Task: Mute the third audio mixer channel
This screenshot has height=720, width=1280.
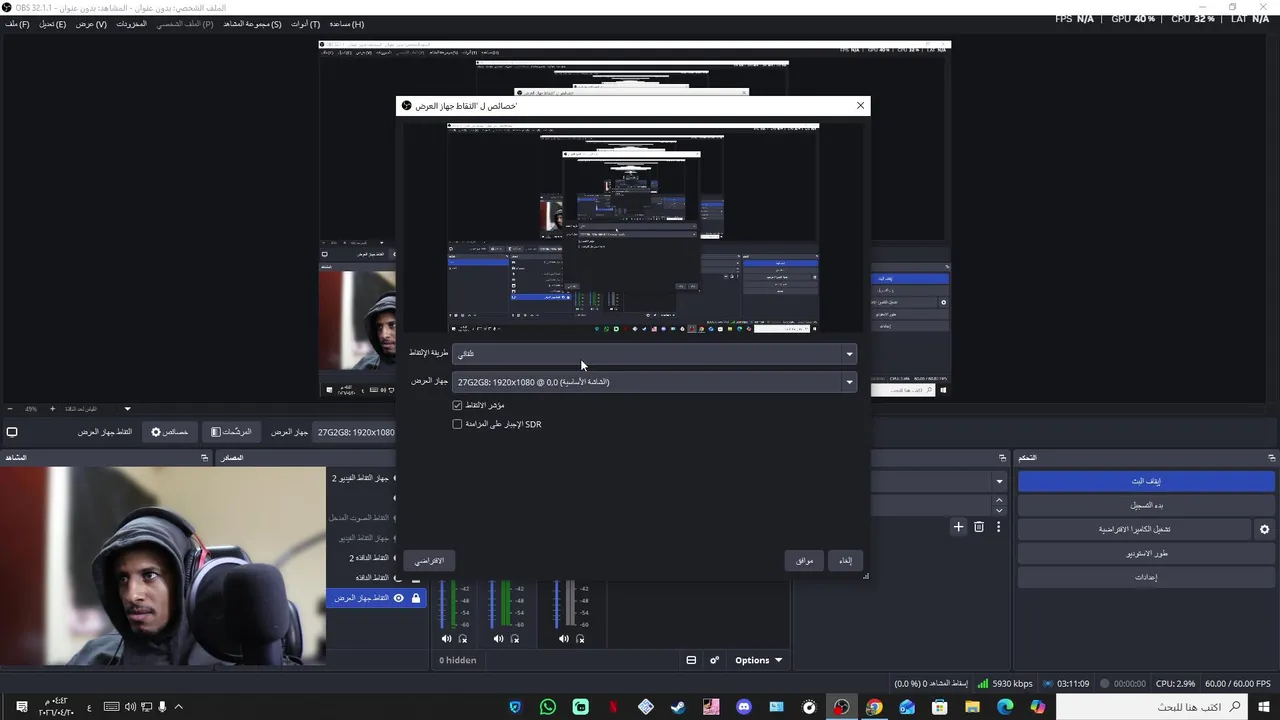Action: 564,639
